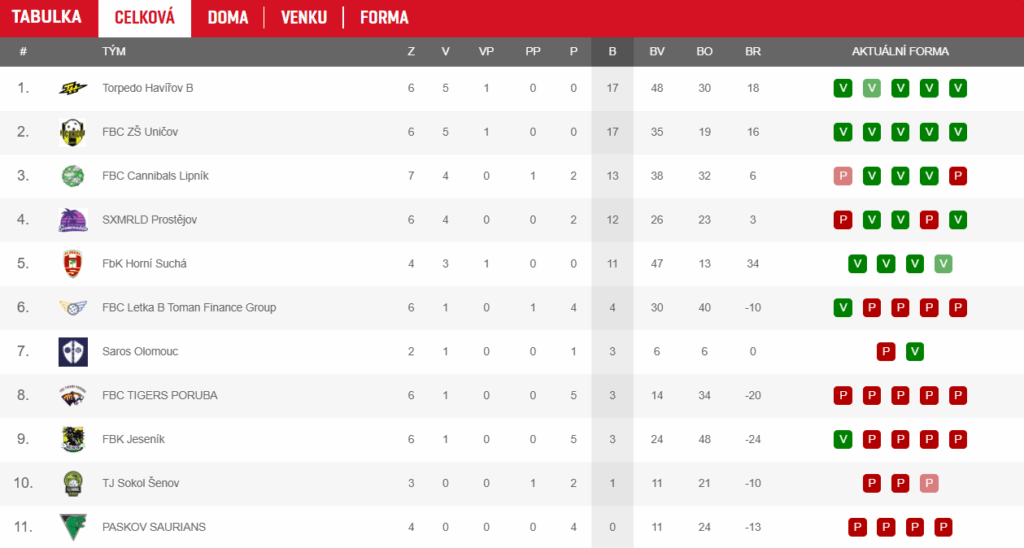Click the FBK Jeseník team logo
The height and width of the screenshot is (548, 1024).
point(73,439)
